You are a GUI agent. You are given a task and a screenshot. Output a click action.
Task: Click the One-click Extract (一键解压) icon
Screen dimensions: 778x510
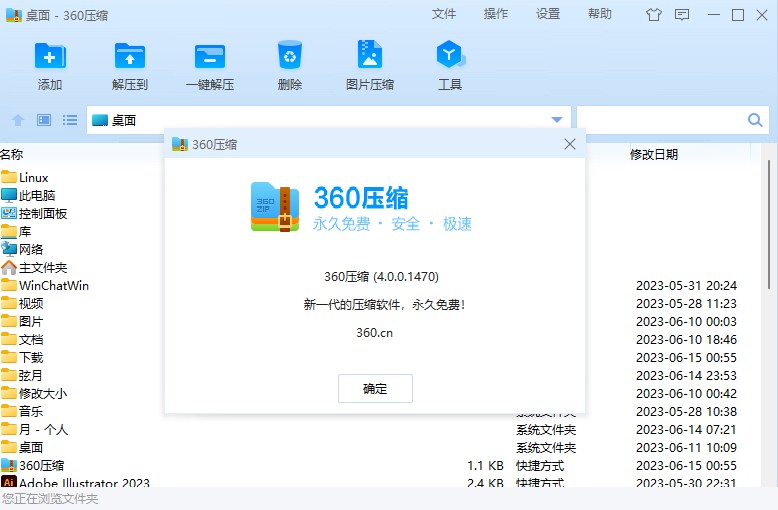point(210,56)
